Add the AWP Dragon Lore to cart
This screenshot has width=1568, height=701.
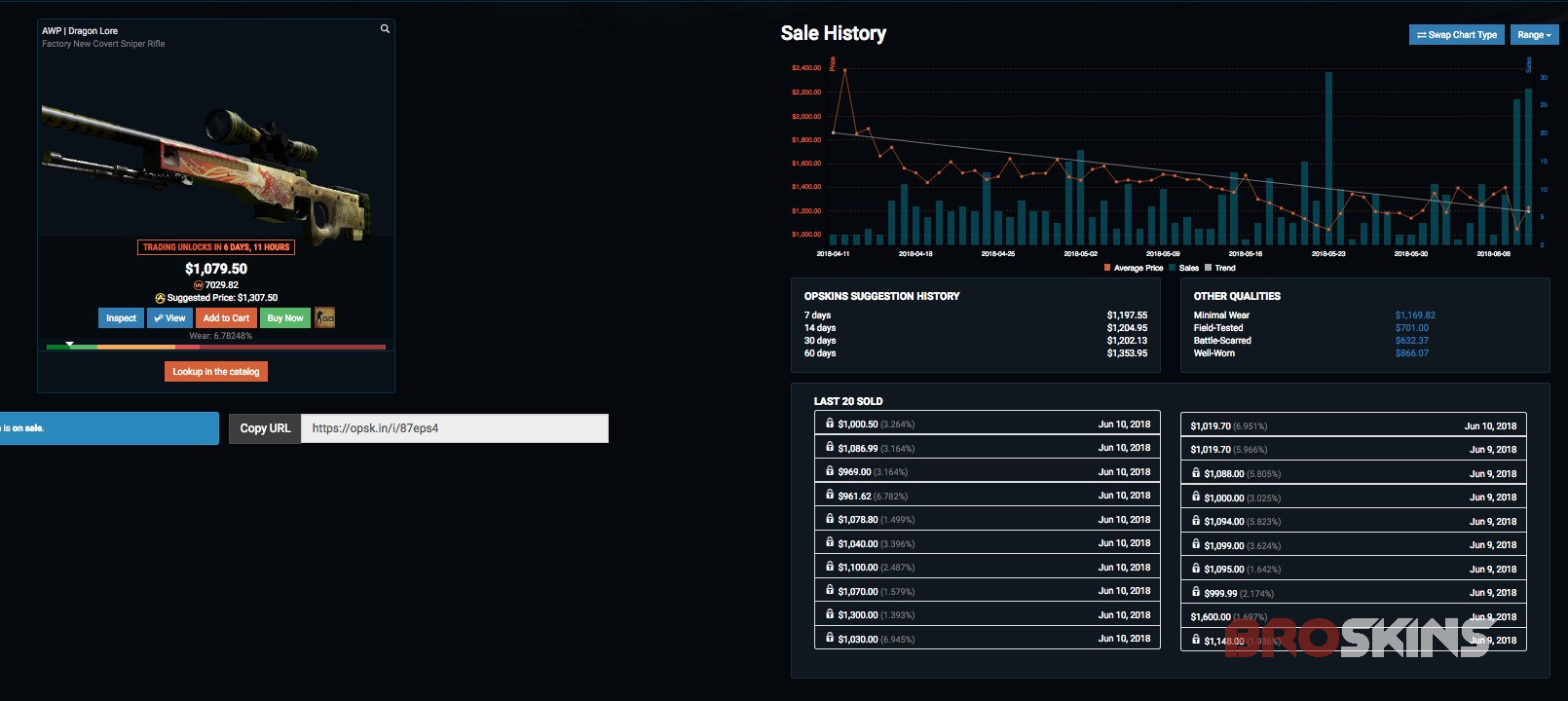(226, 318)
